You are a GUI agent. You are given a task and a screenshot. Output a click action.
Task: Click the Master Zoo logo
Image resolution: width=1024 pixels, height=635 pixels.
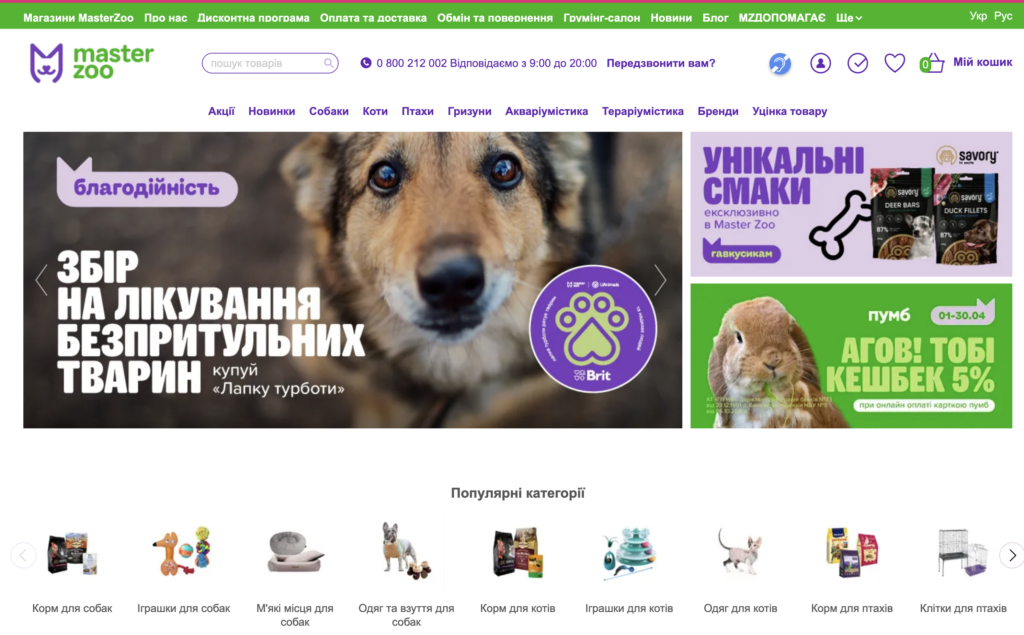coord(91,63)
